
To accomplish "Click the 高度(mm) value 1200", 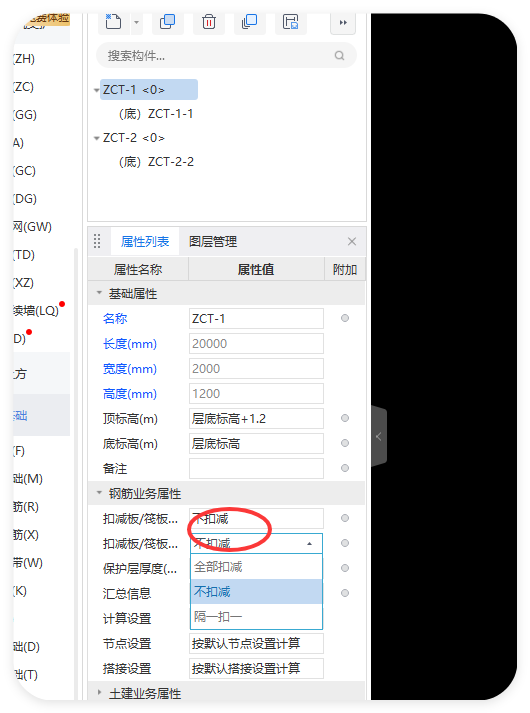I will click(x=256, y=393).
